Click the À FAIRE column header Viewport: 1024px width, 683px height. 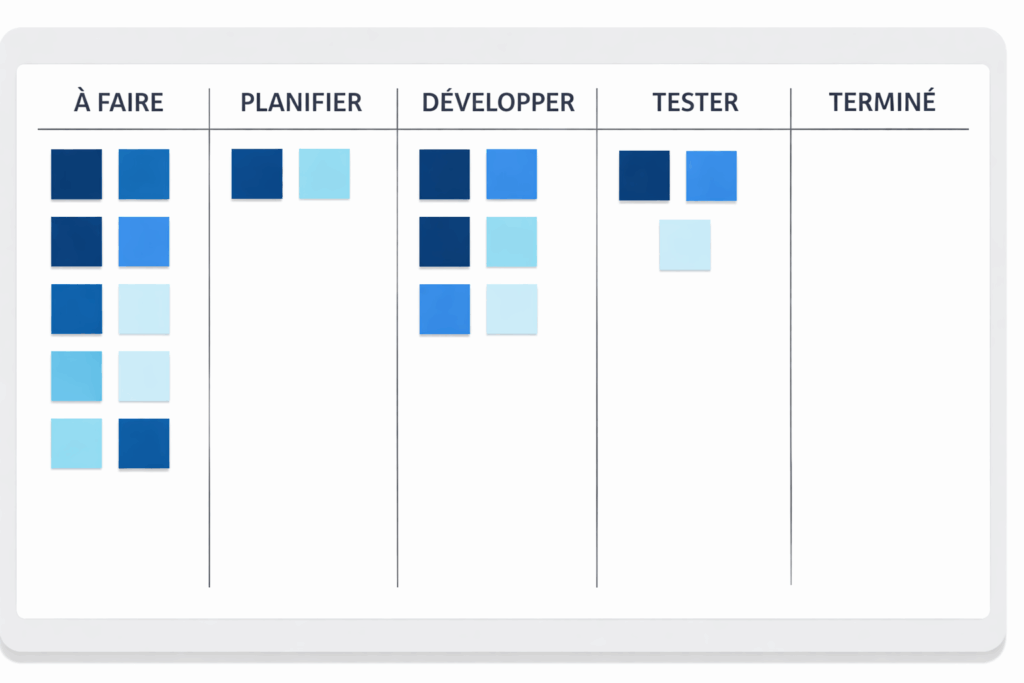point(118,102)
